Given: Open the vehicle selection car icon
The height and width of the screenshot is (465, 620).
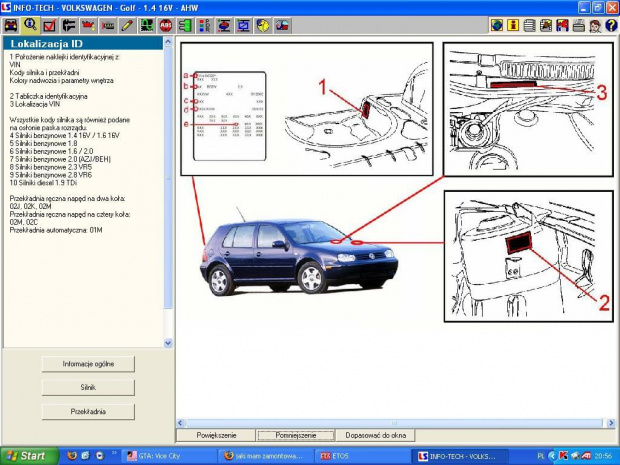Looking at the screenshot, I should (x=11, y=26).
